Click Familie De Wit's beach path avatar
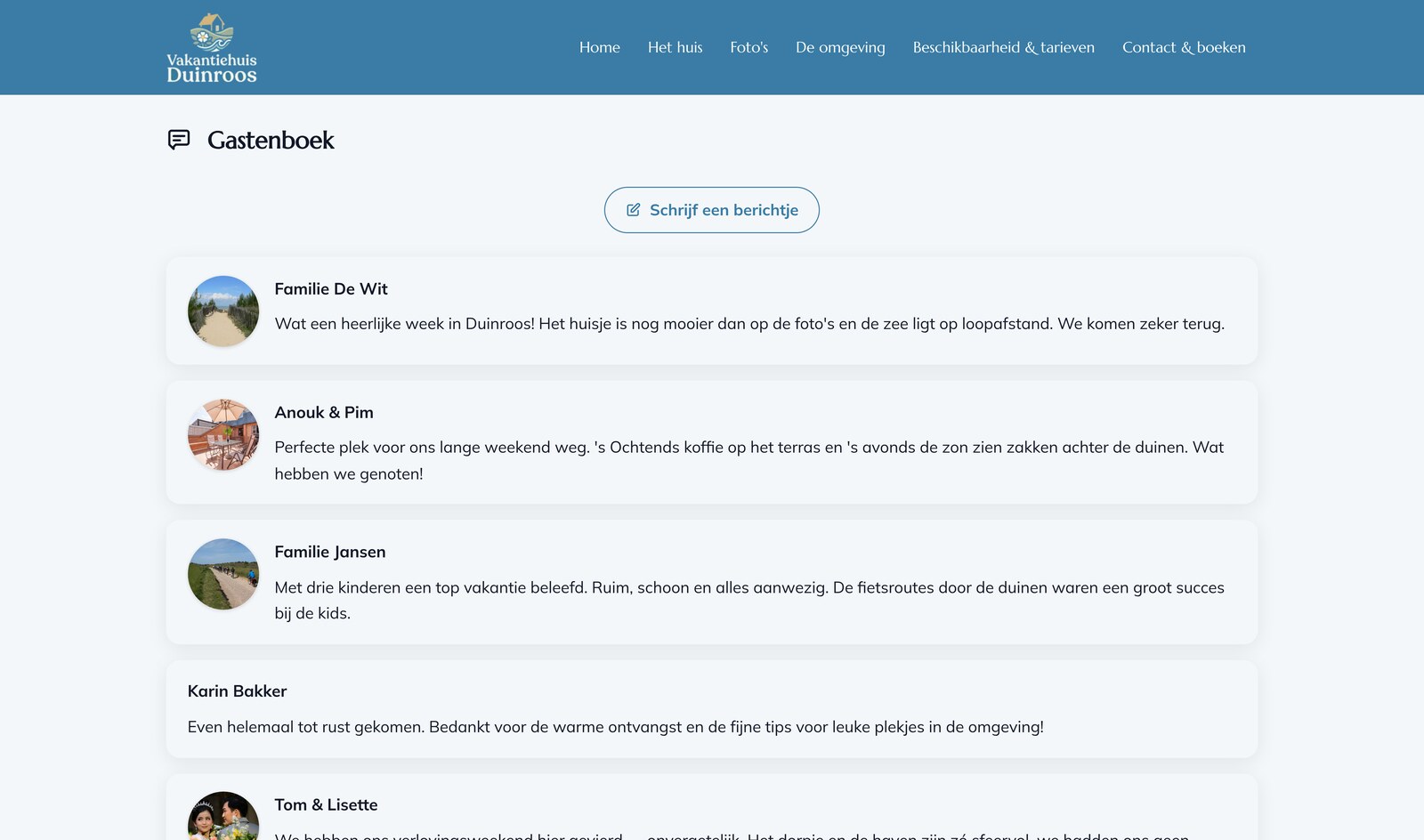 click(x=223, y=311)
